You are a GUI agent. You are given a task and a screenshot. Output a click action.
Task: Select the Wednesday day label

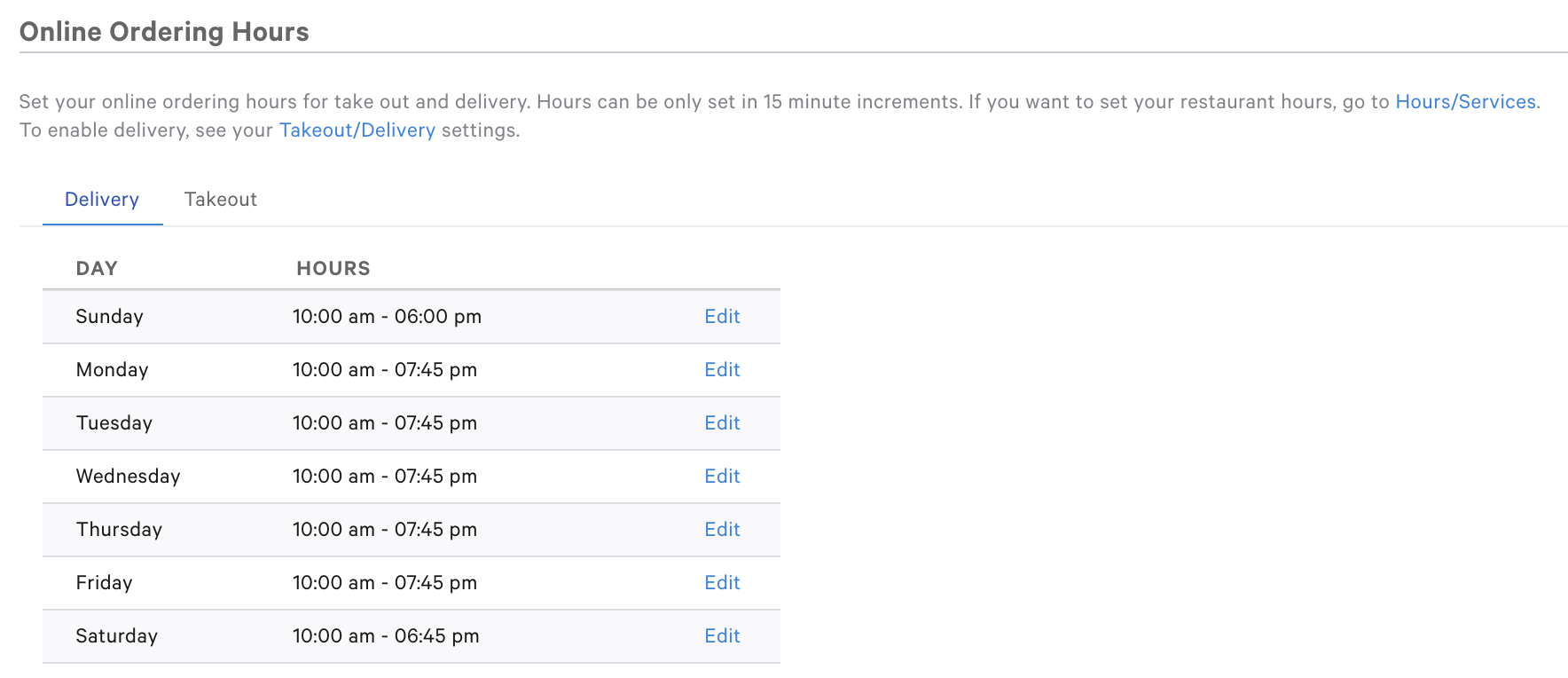(129, 477)
